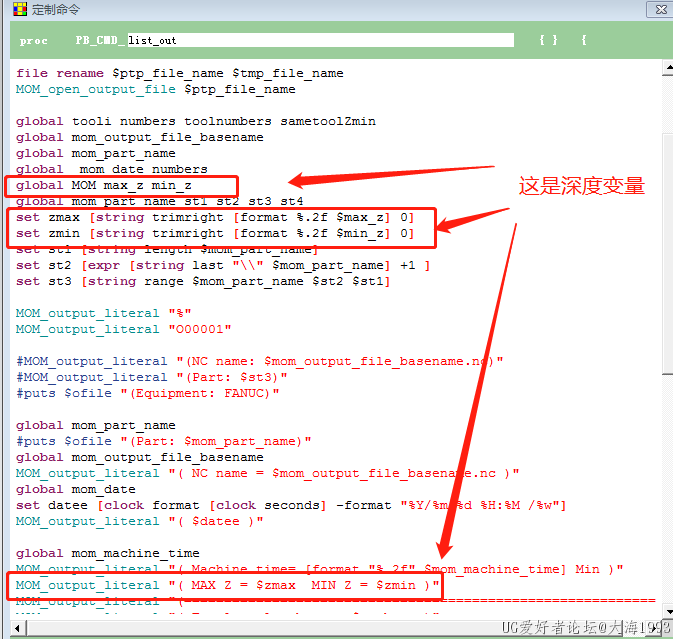Click line 'global tooli numbers toolnumbers sametoolZmin'
The width and height of the screenshot is (673, 639).
(196, 121)
